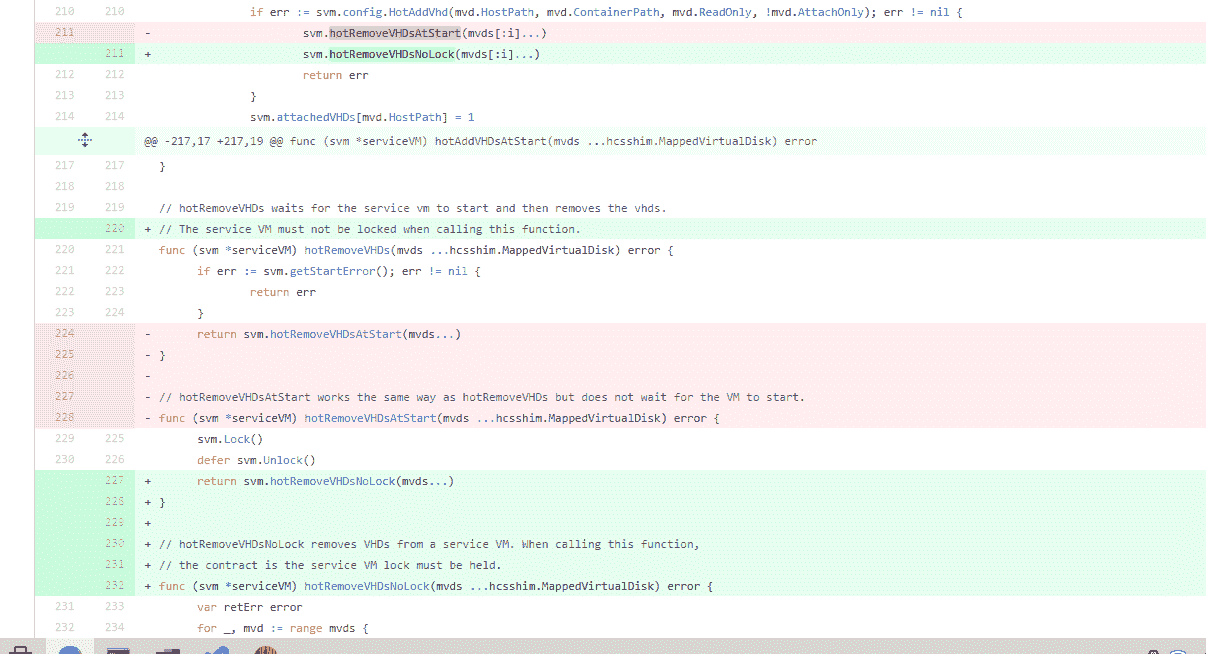Click the highlighted hotRemoveVHDsAtStart on deleted line 211
1206x654 pixels.
(x=395, y=33)
